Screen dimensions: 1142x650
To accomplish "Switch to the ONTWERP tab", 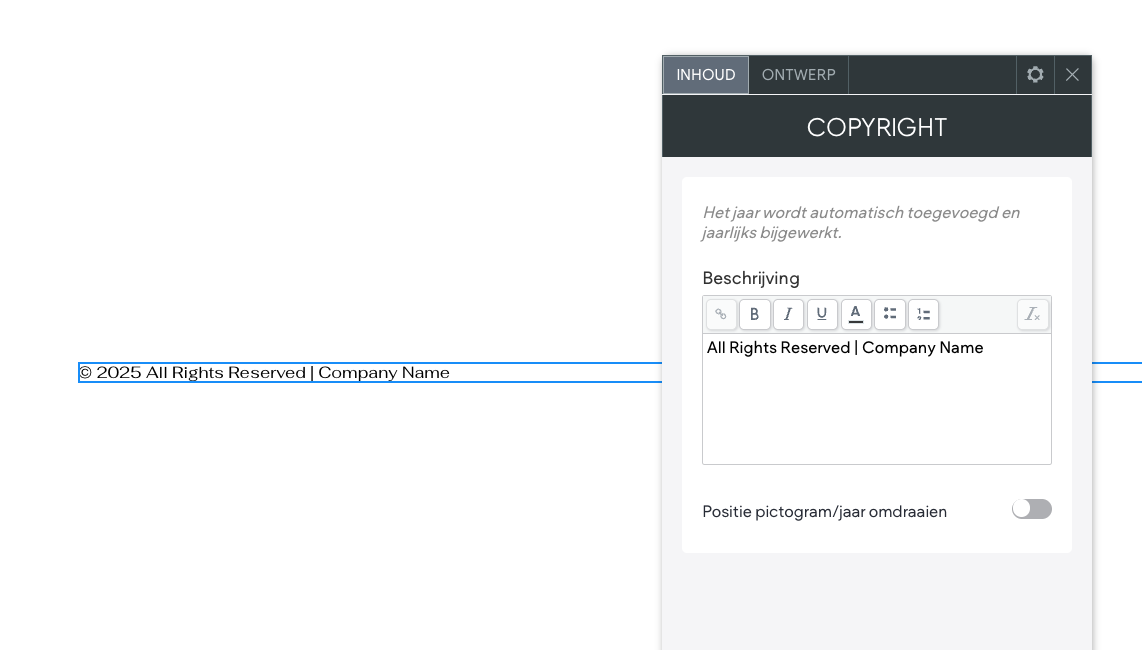I will (798, 75).
